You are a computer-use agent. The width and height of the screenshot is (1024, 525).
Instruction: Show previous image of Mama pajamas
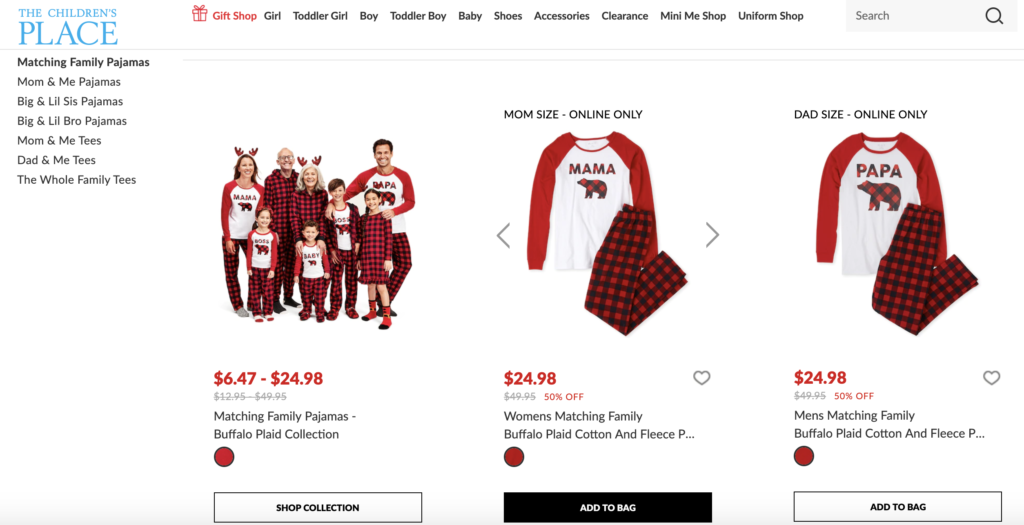[503, 235]
